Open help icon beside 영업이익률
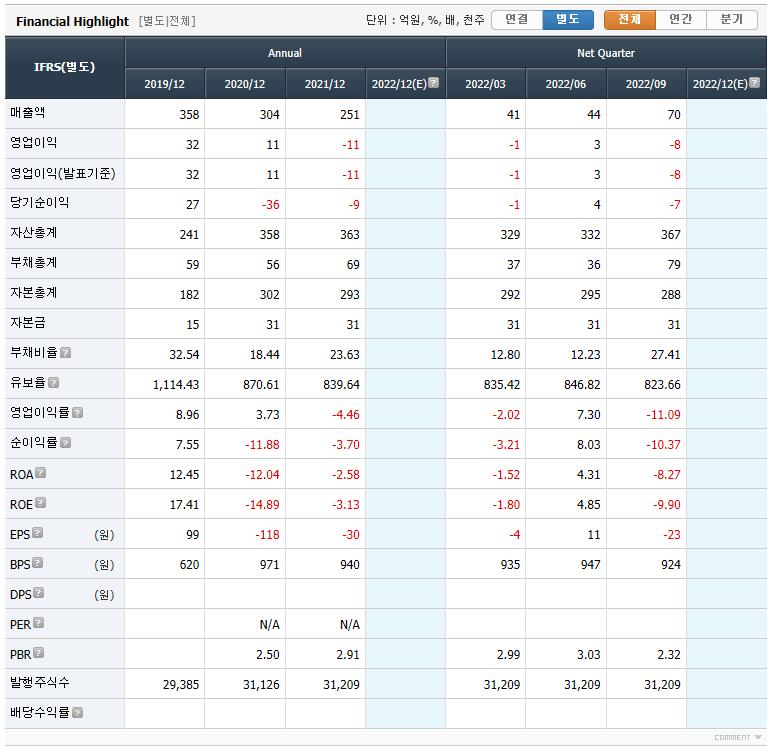This screenshot has width=774, height=752. (77, 413)
